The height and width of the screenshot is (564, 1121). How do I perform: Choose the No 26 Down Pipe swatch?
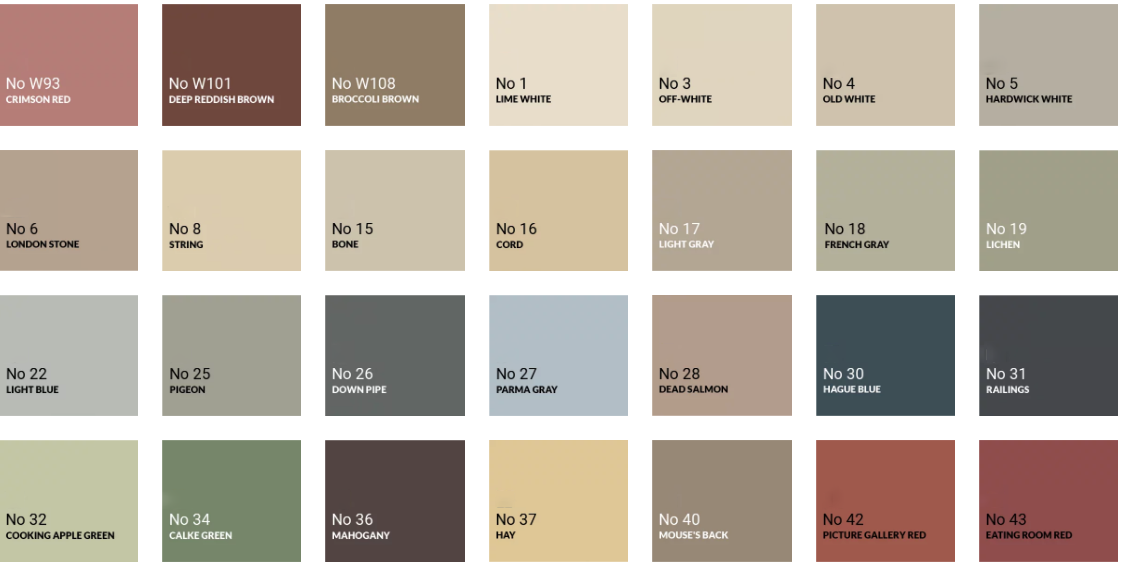point(395,355)
